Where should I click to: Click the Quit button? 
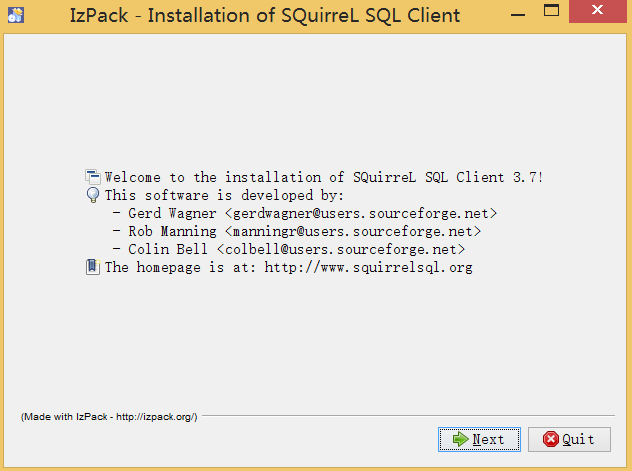569,439
